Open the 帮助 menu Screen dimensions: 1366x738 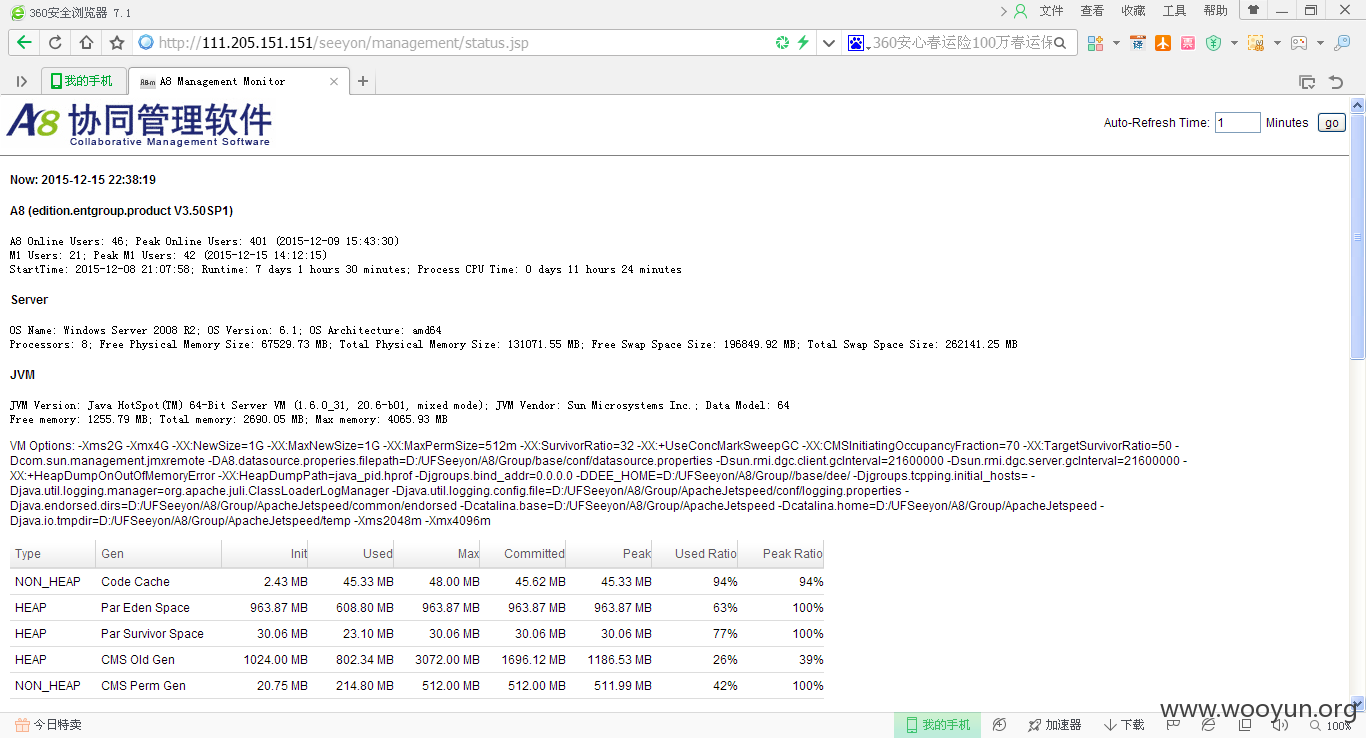pyautogui.click(x=1215, y=11)
